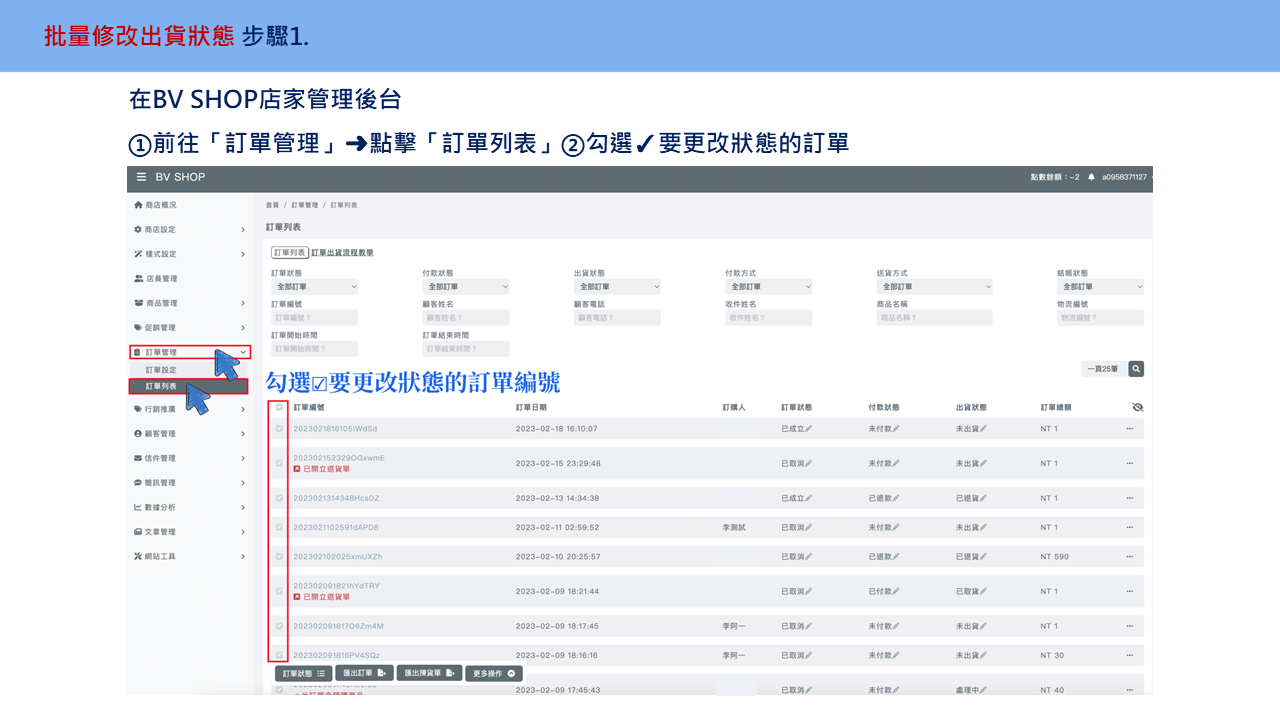Open the 付款方式 filter dropdown
Image resolution: width=1280 pixels, height=720 pixels.
pyautogui.click(x=768, y=287)
